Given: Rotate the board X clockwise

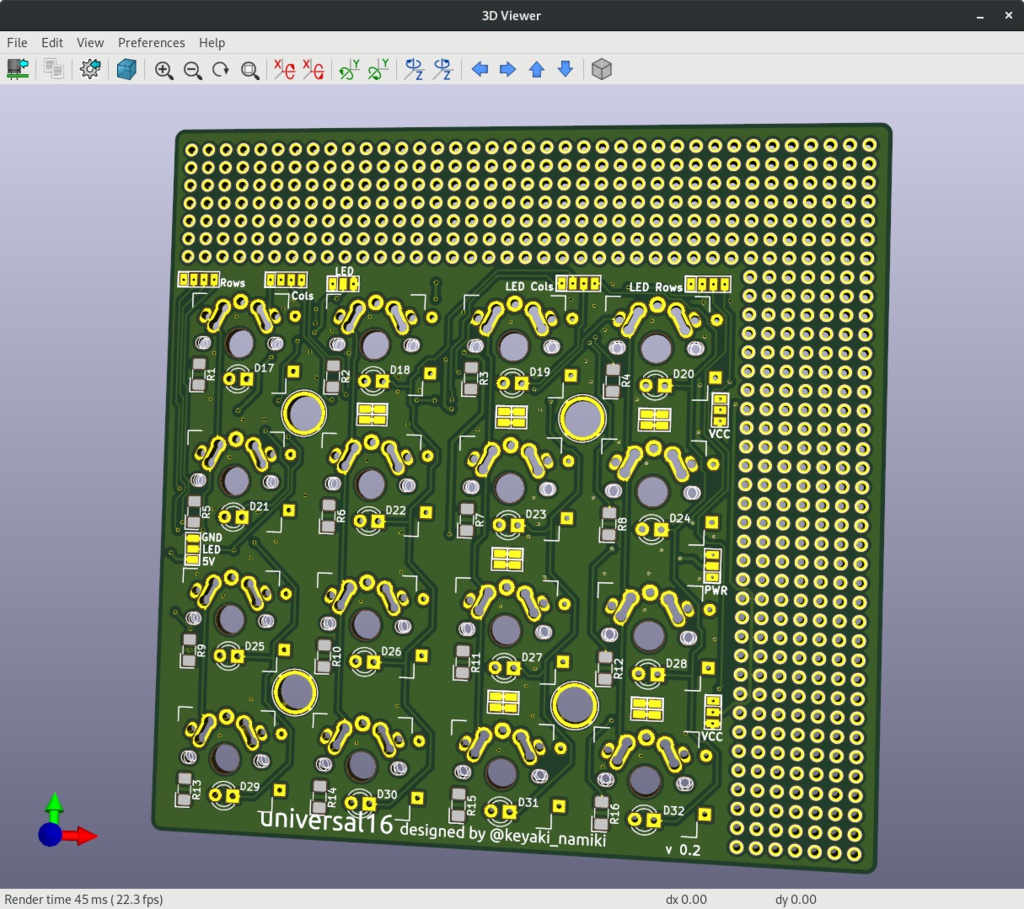Looking at the screenshot, I should coord(283,70).
